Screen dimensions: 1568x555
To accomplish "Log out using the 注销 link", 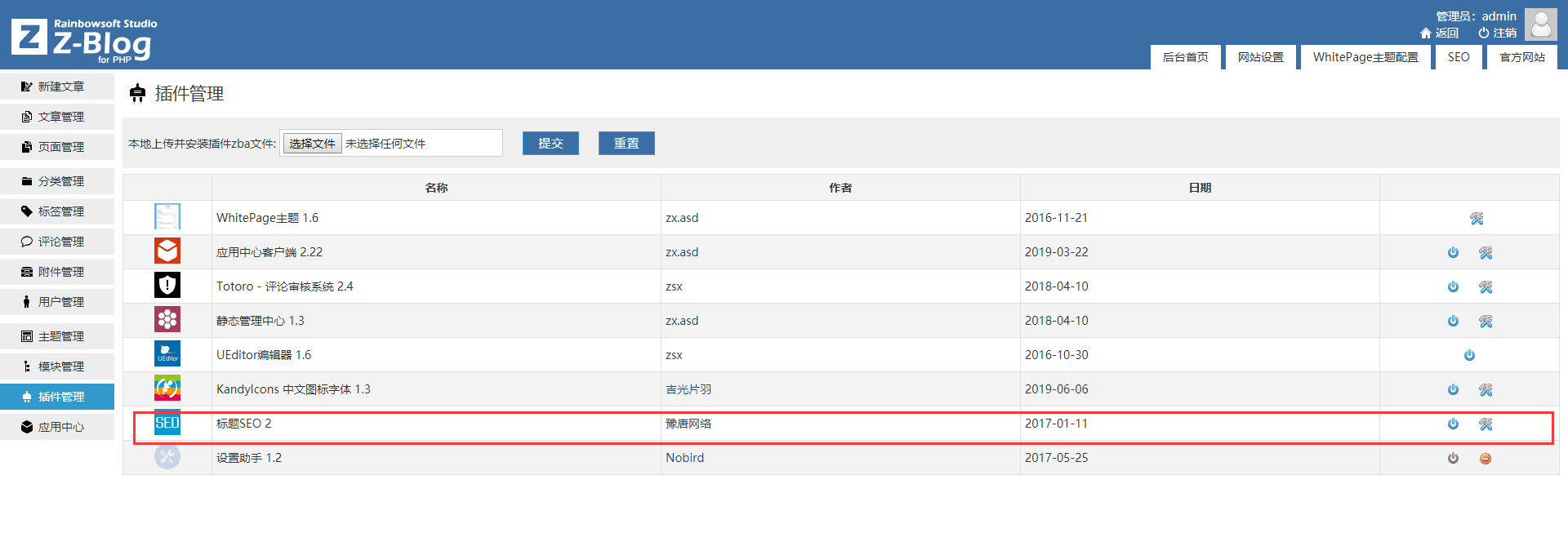I will 1498,33.
